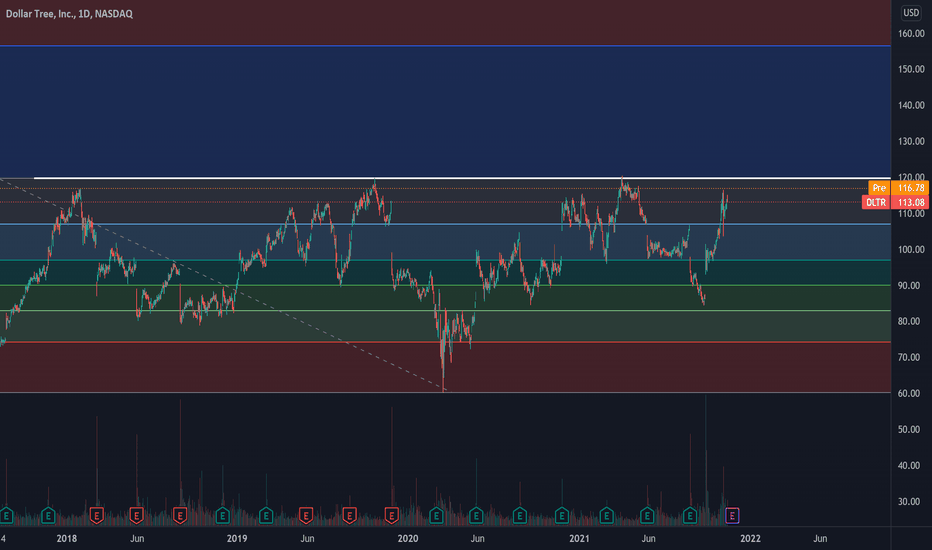Click the 2022 time axis label
Viewport: 932px width, 550px height.
pyautogui.click(x=750, y=539)
